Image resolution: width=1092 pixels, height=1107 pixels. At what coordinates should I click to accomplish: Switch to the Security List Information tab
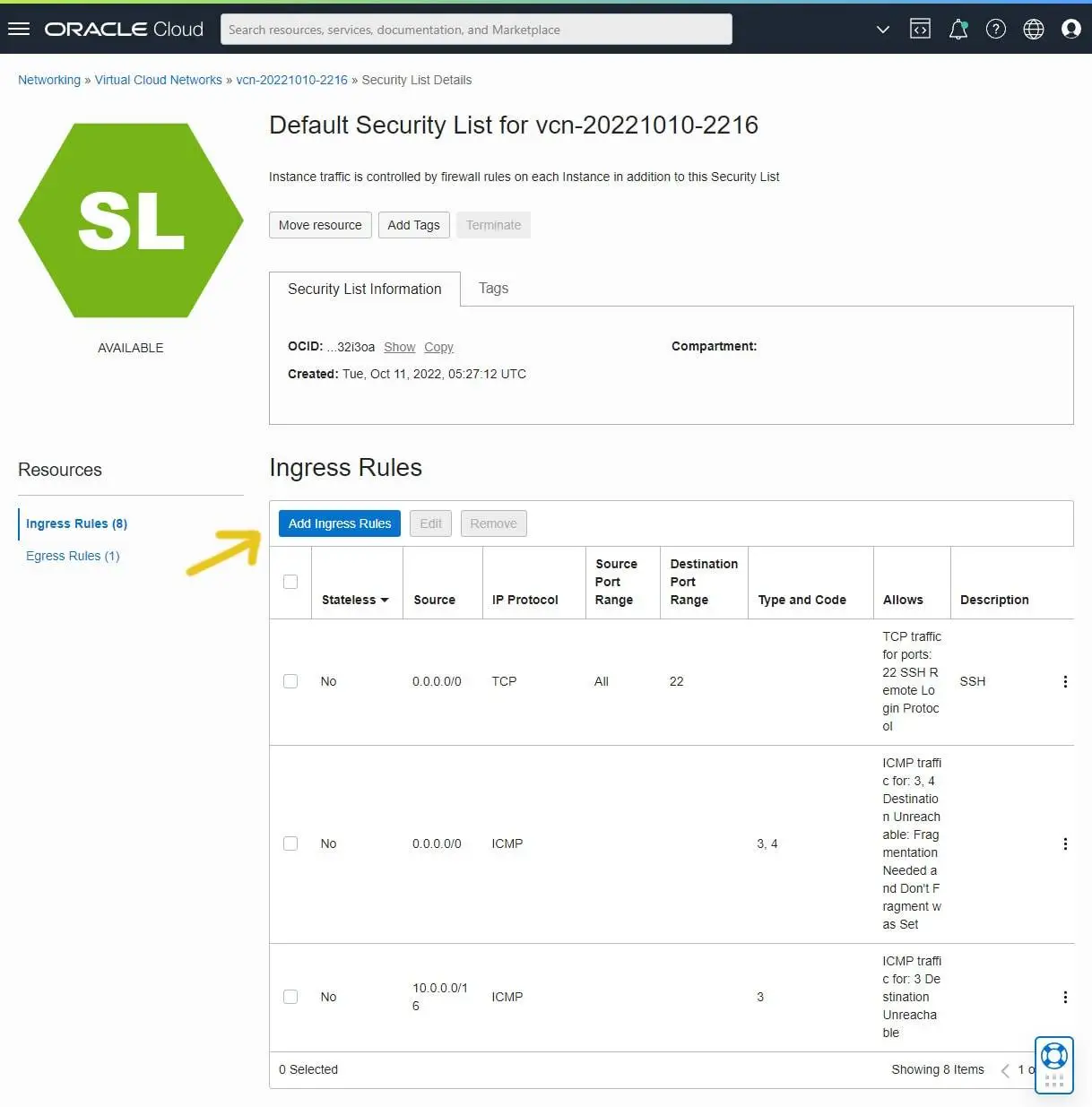click(x=365, y=289)
